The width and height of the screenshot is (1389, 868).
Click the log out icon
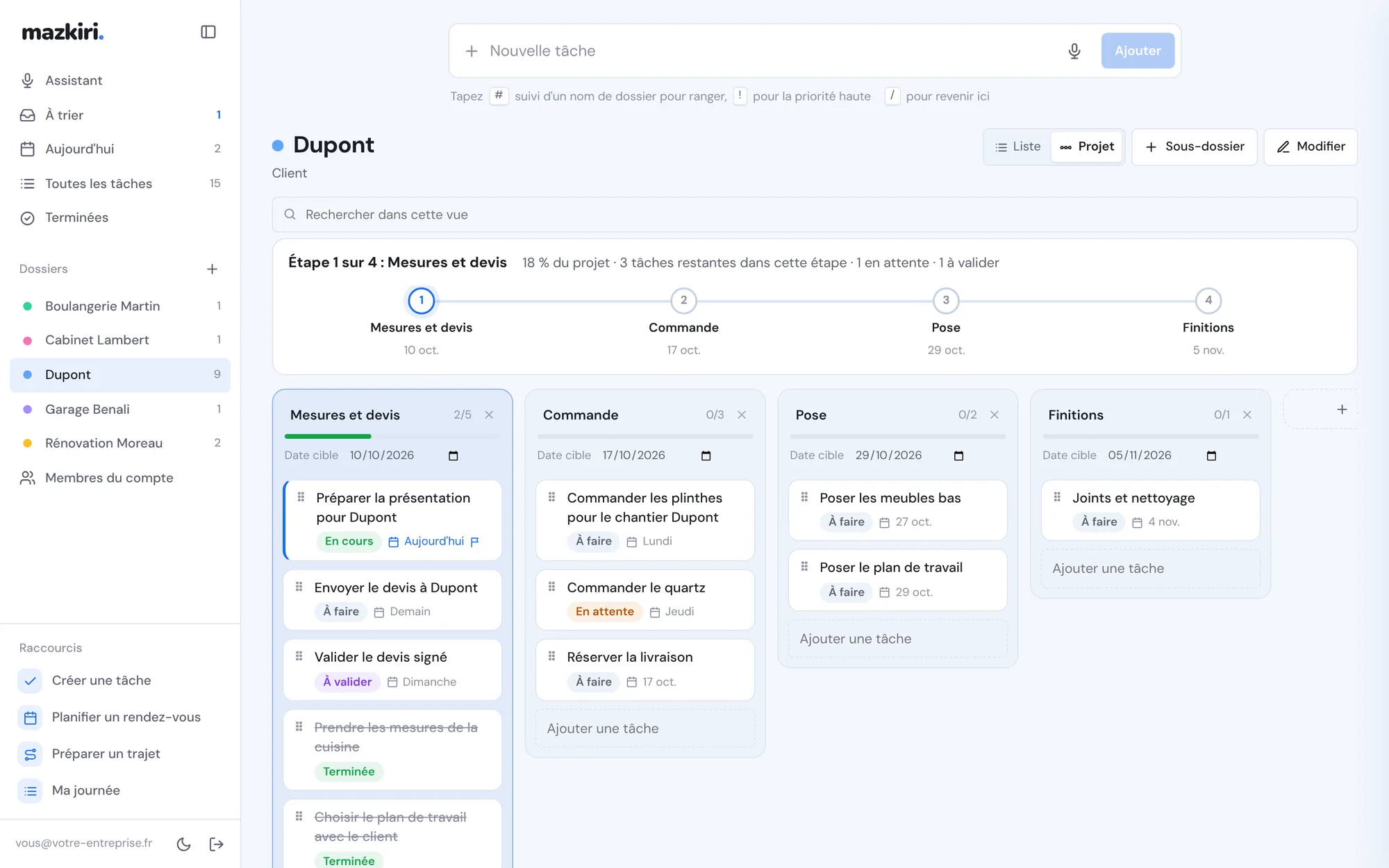click(x=216, y=844)
